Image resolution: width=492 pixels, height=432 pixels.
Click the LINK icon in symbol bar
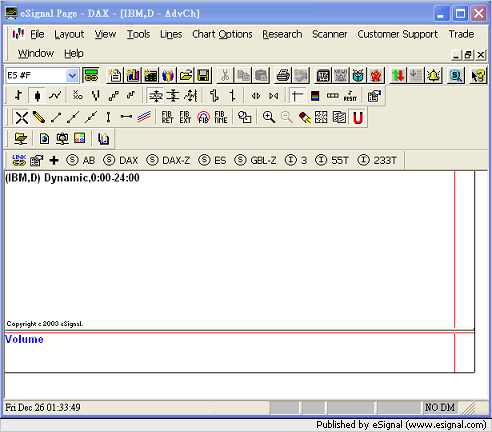pos(19,160)
